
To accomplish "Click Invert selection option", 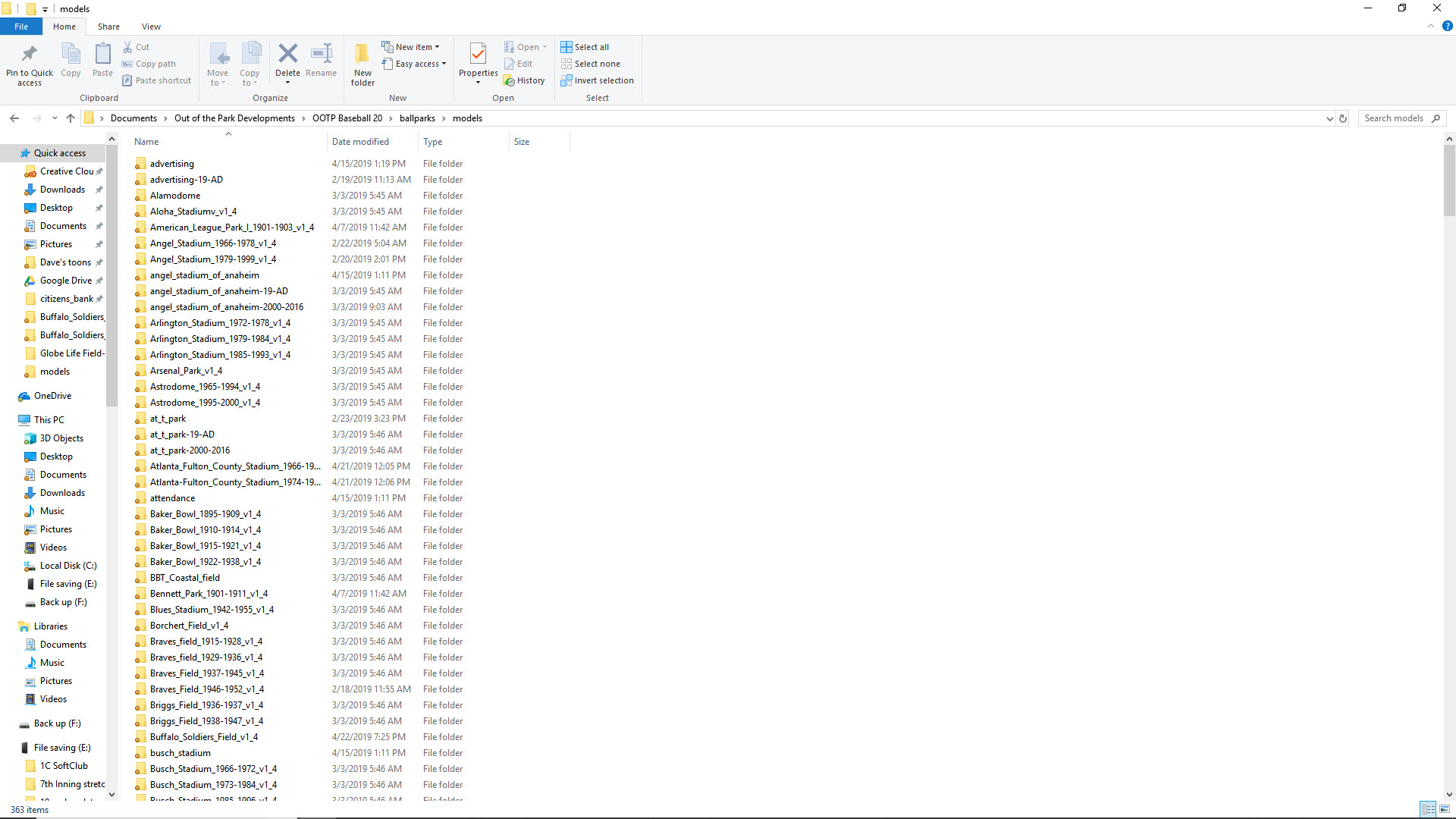I will (597, 80).
